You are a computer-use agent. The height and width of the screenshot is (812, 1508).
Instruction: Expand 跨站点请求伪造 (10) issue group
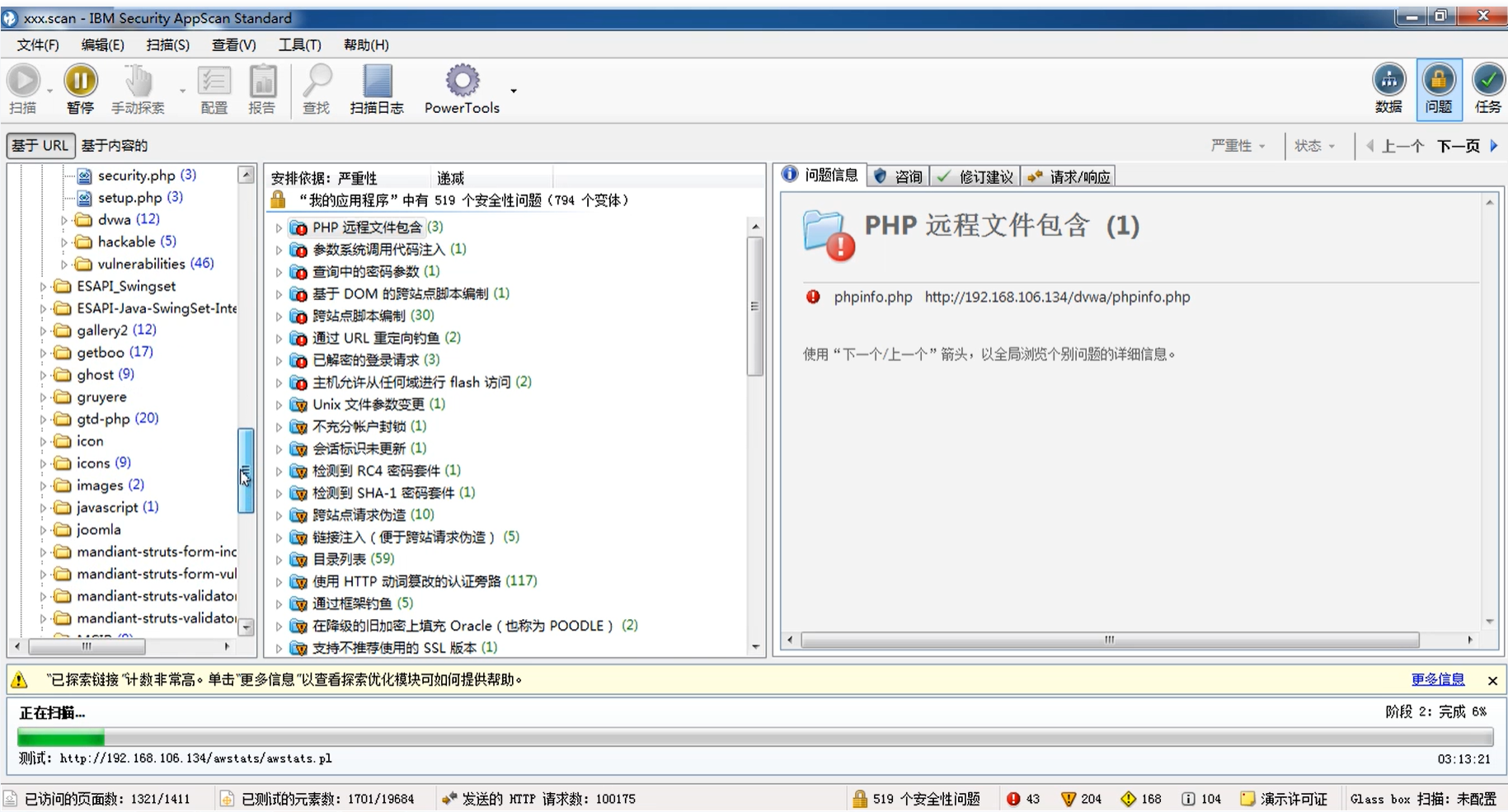point(279,515)
